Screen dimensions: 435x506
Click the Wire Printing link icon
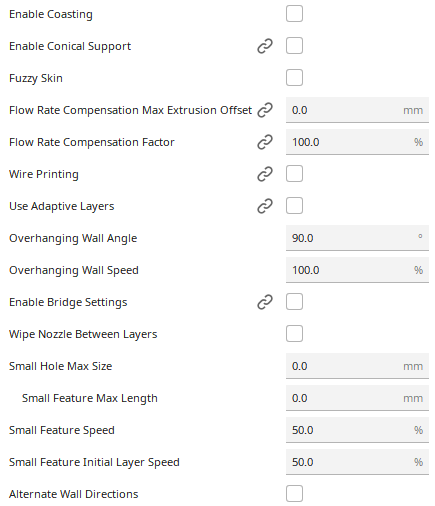265,174
